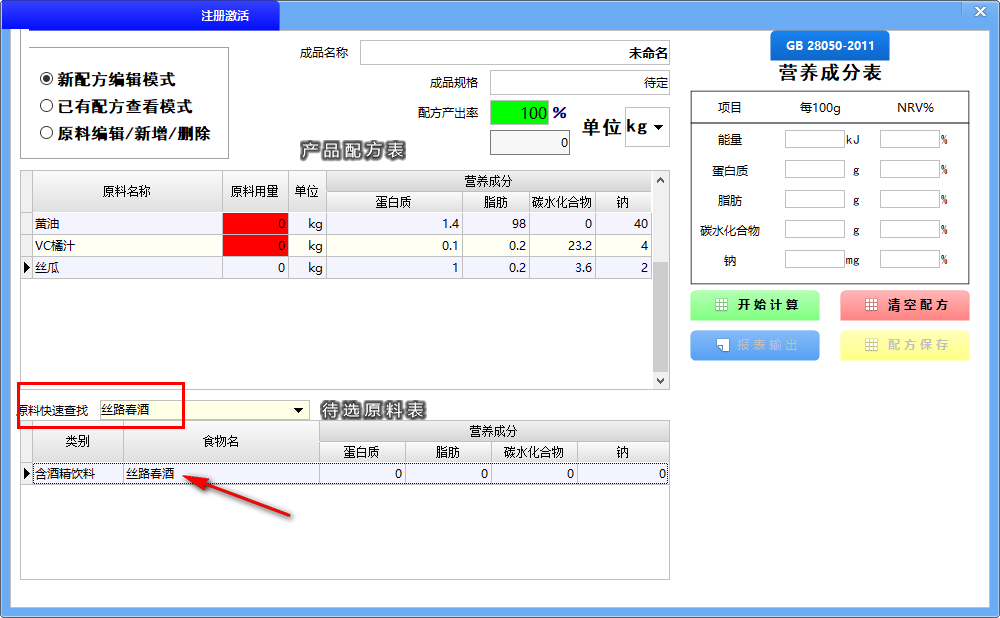1000x618 pixels.
Task: Click the 清空配方 clear recipe button
Action: (x=904, y=305)
